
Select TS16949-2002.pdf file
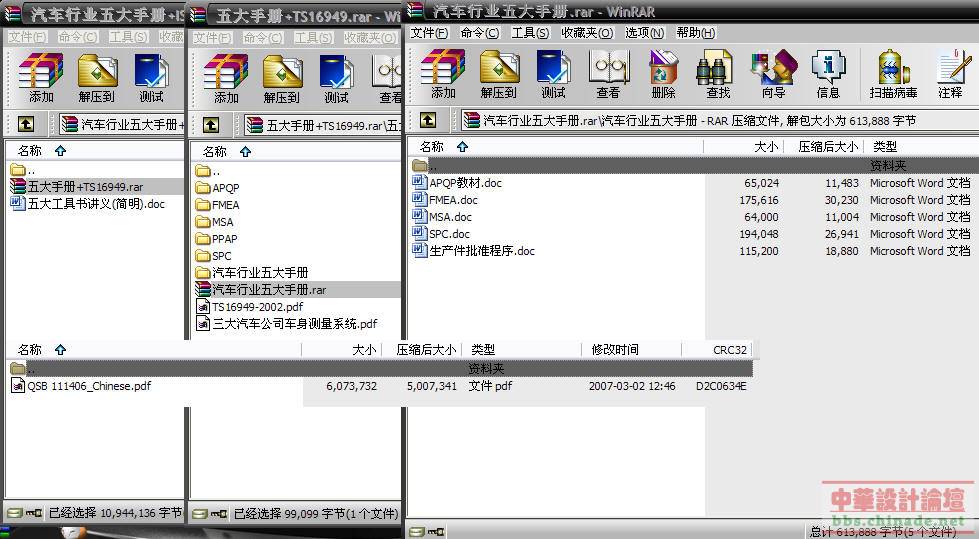pos(250,307)
